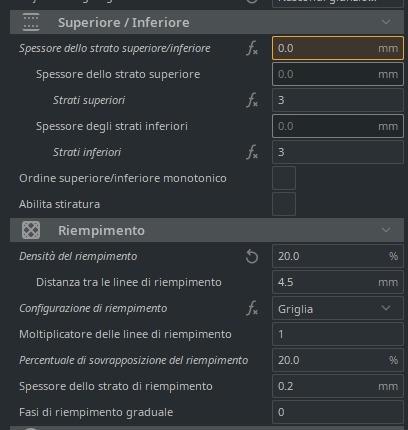
Task: Click the Percentuale di sovrapposizione del riempimento label
Action: click(133, 360)
